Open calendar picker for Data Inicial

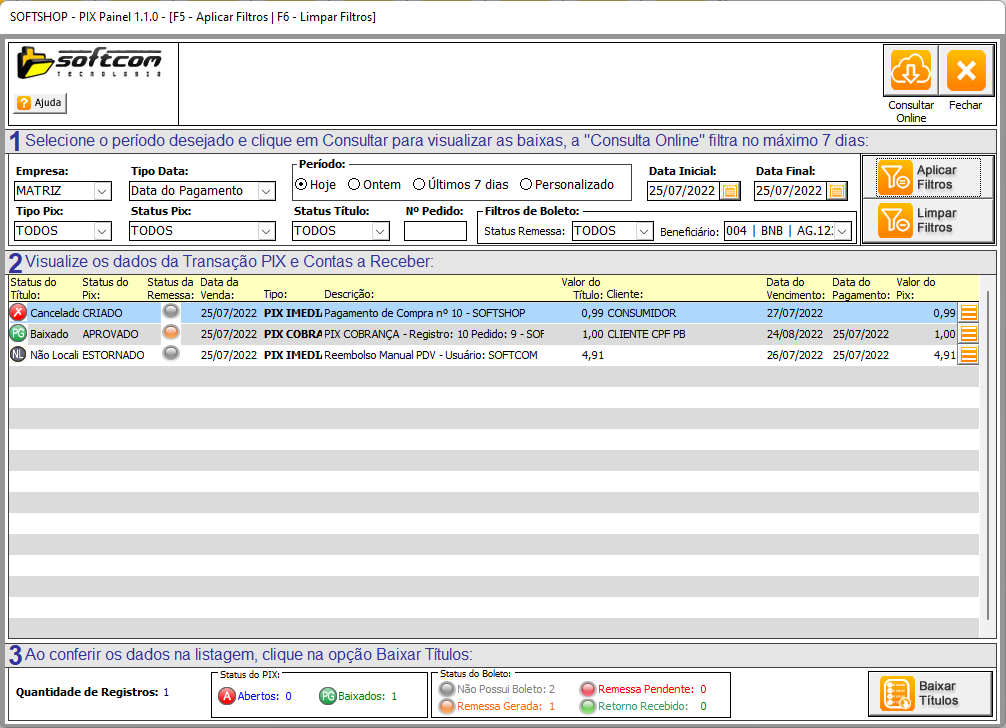[x=730, y=191]
